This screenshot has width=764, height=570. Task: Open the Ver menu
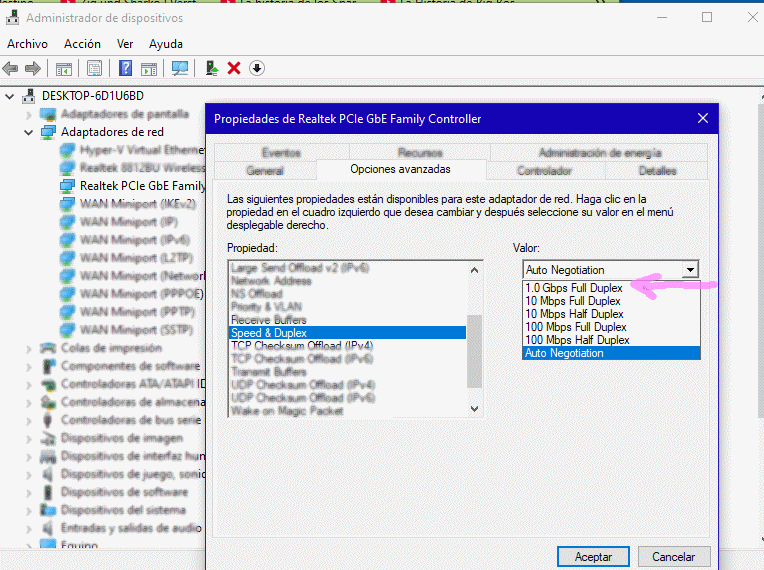(125, 44)
